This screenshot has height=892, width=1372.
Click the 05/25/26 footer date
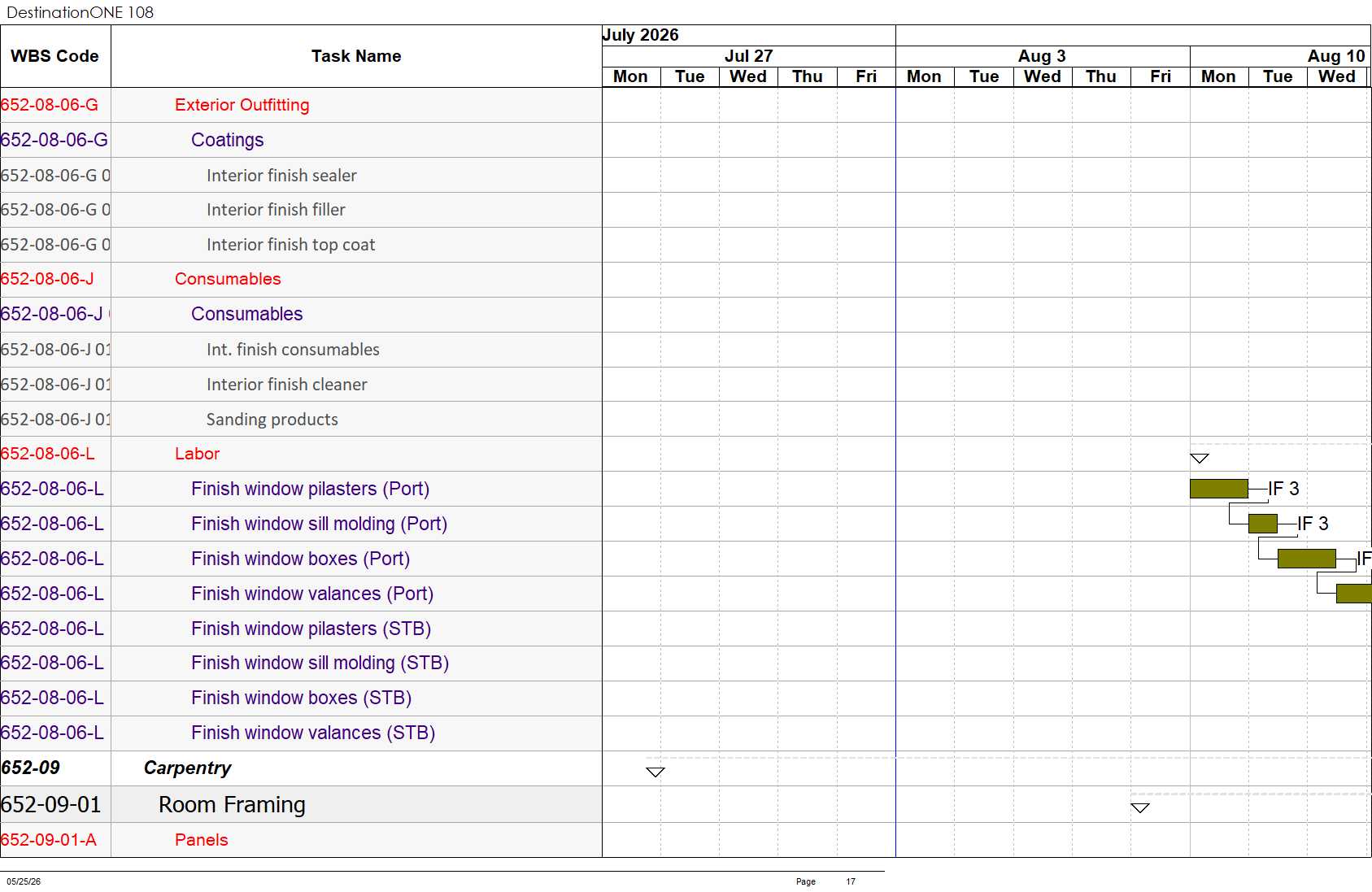[x=24, y=881]
